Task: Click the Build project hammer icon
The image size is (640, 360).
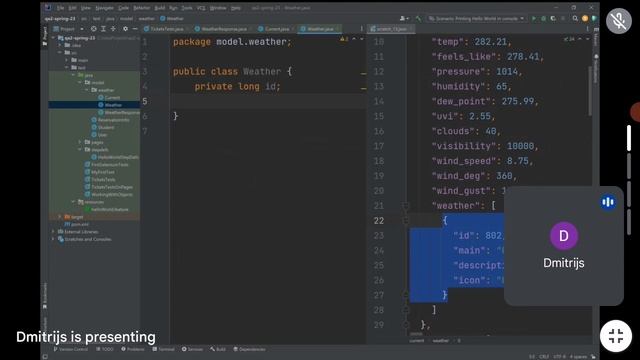Action: click(x=418, y=18)
